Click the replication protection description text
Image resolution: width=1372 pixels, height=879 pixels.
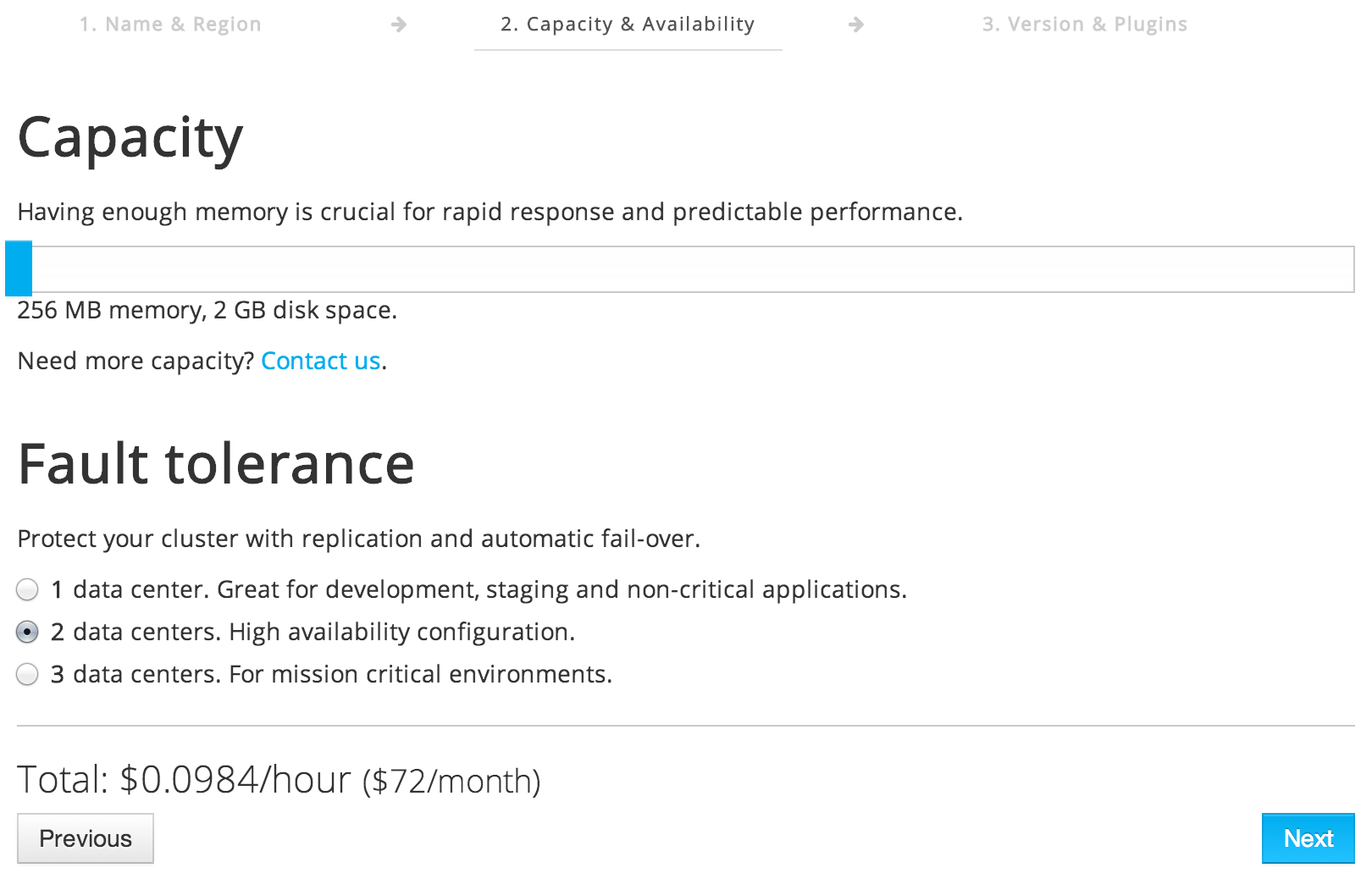click(x=360, y=539)
